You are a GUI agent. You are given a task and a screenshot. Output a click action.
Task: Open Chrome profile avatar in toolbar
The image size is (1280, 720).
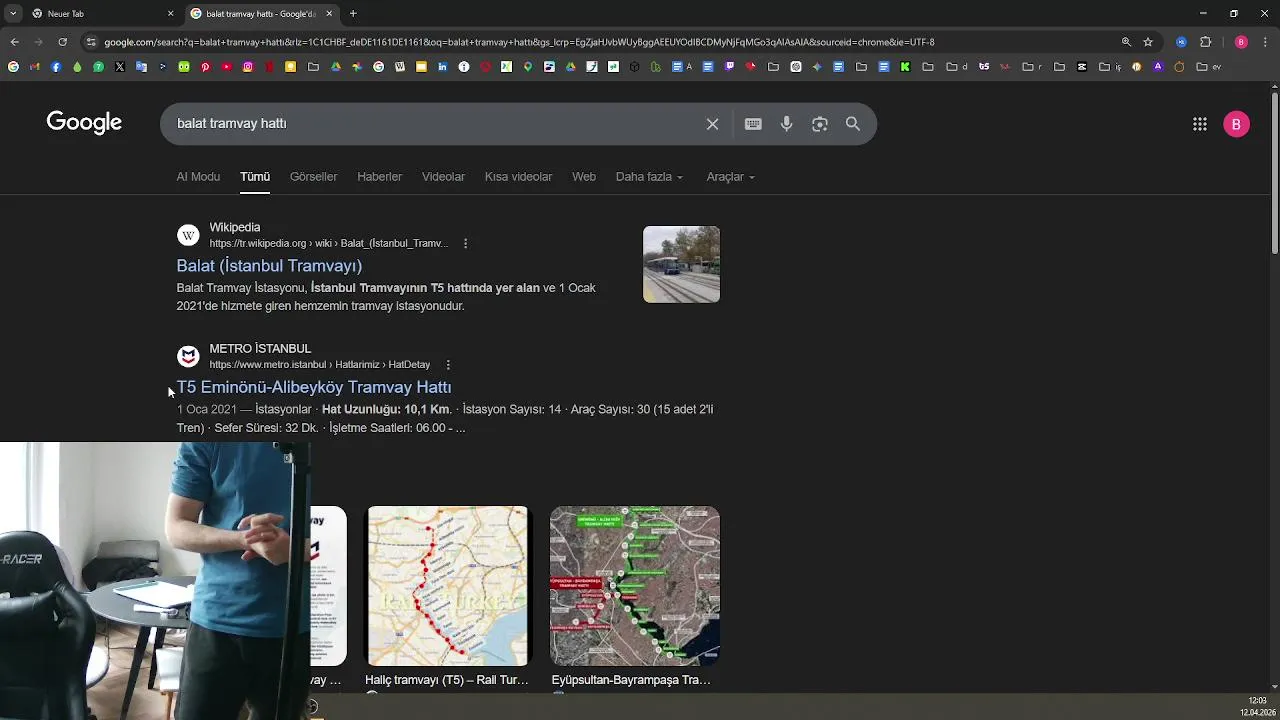pyautogui.click(x=1241, y=42)
